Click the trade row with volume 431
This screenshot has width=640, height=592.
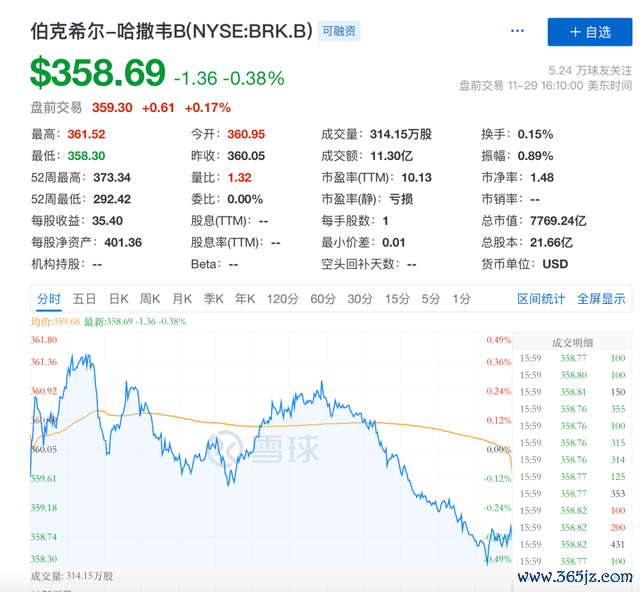click(x=572, y=545)
